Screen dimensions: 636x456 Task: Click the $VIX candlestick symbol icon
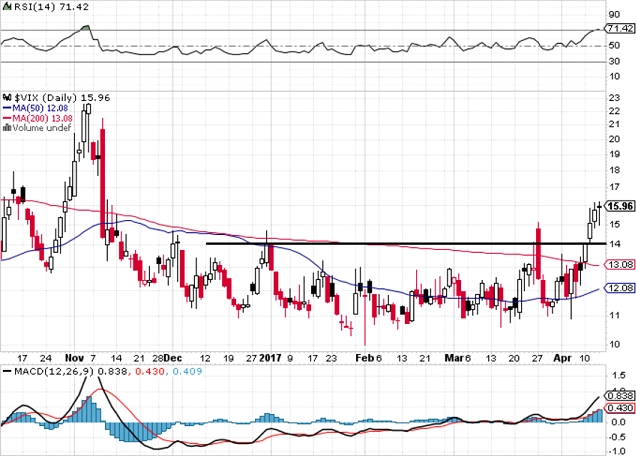click(x=8, y=98)
